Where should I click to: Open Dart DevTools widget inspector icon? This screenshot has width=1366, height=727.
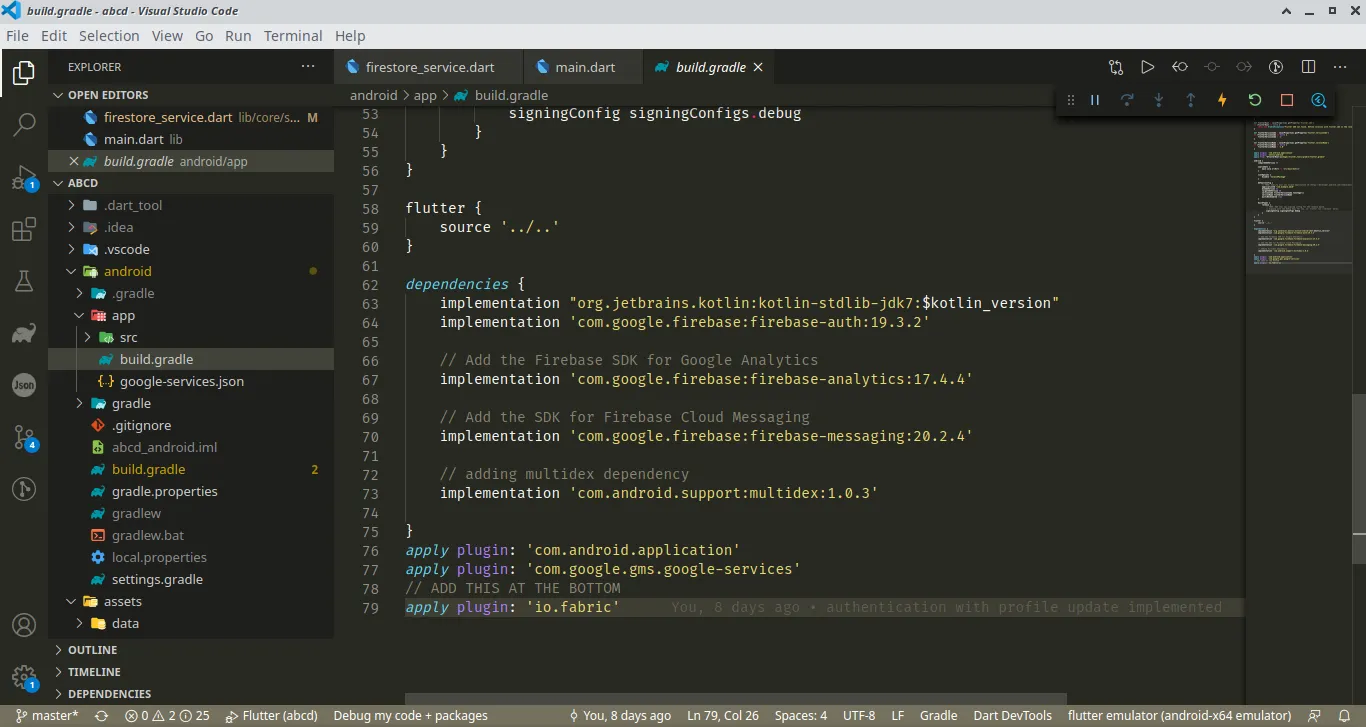tap(1319, 100)
